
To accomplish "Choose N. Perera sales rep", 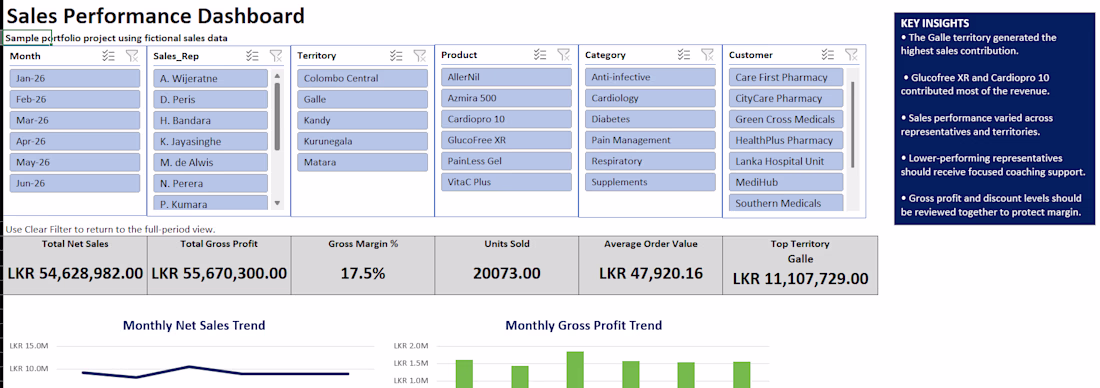I will pyautogui.click(x=210, y=184).
